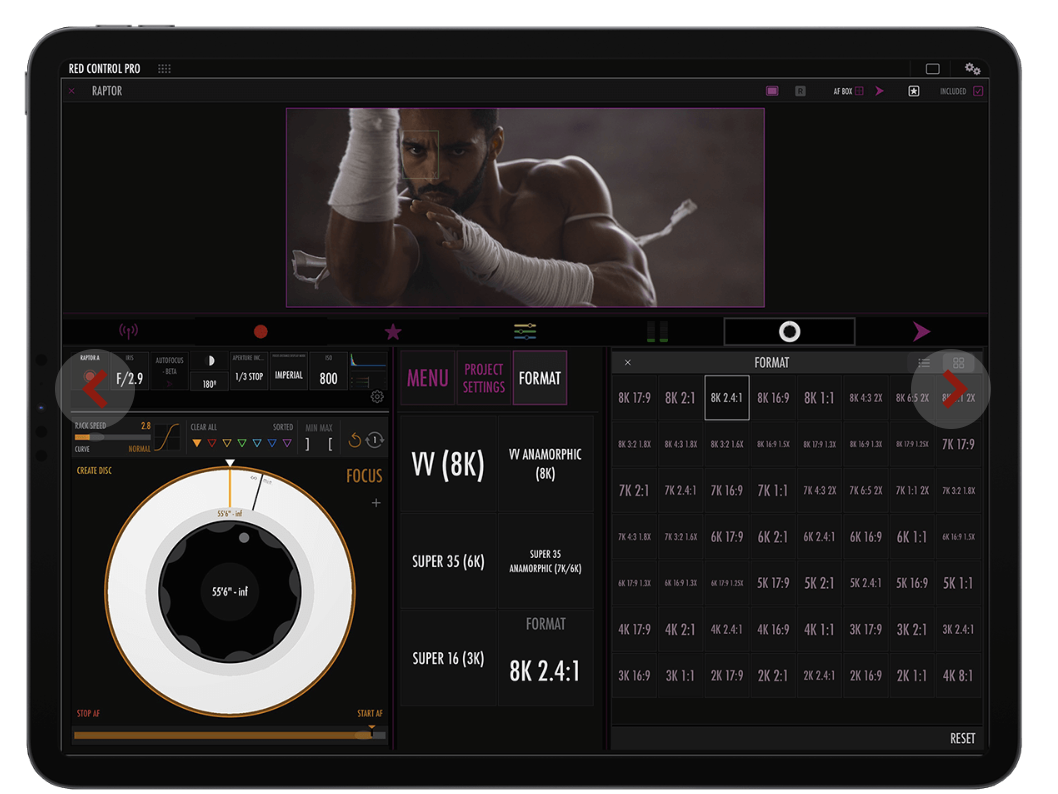
Task: Click the gear icon below the histogram
Action: pyautogui.click(x=377, y=397)
